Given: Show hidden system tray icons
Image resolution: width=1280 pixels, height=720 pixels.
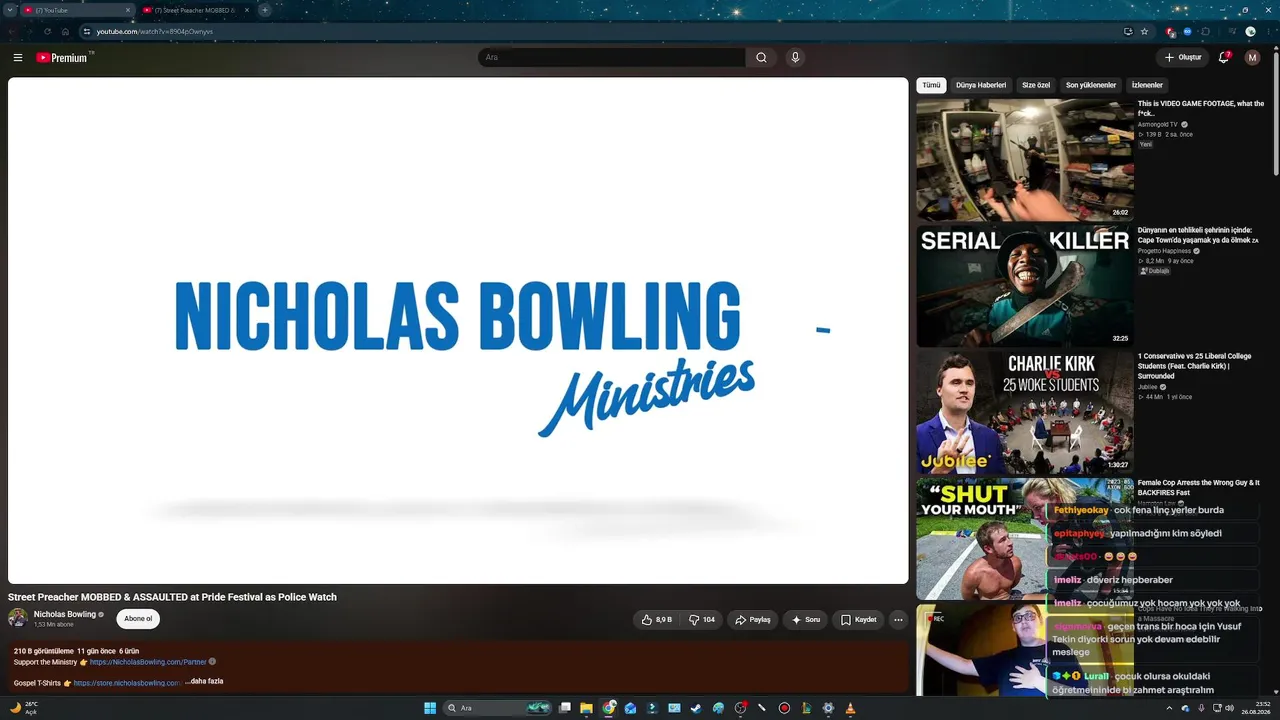Looking at the screenshot, I should (x=1169, y=708).
